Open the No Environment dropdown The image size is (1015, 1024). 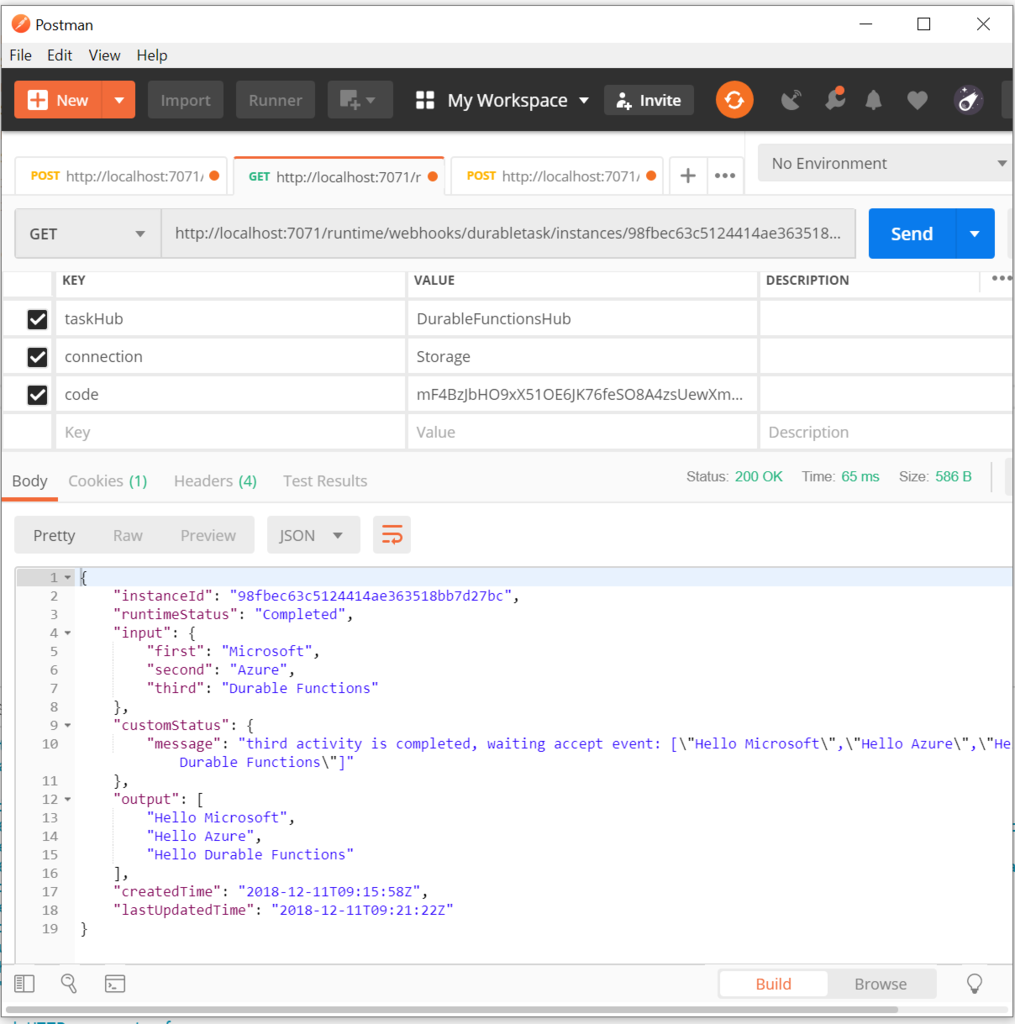(886, 163)
